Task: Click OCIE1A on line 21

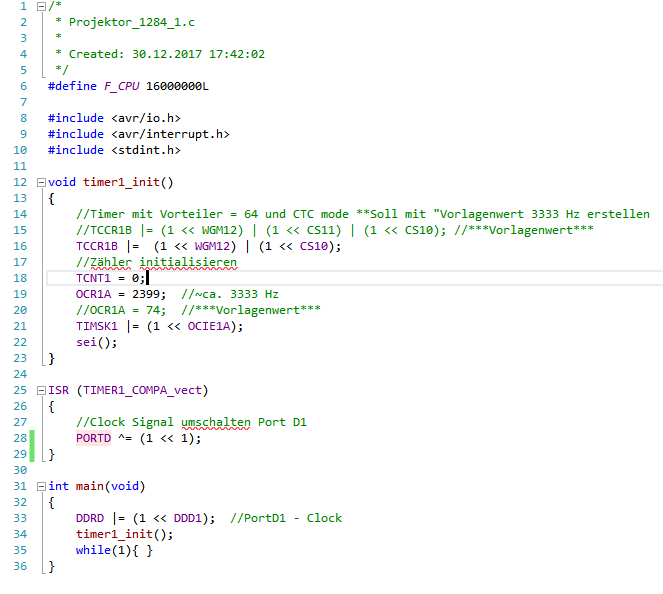Action: point(209,327)
